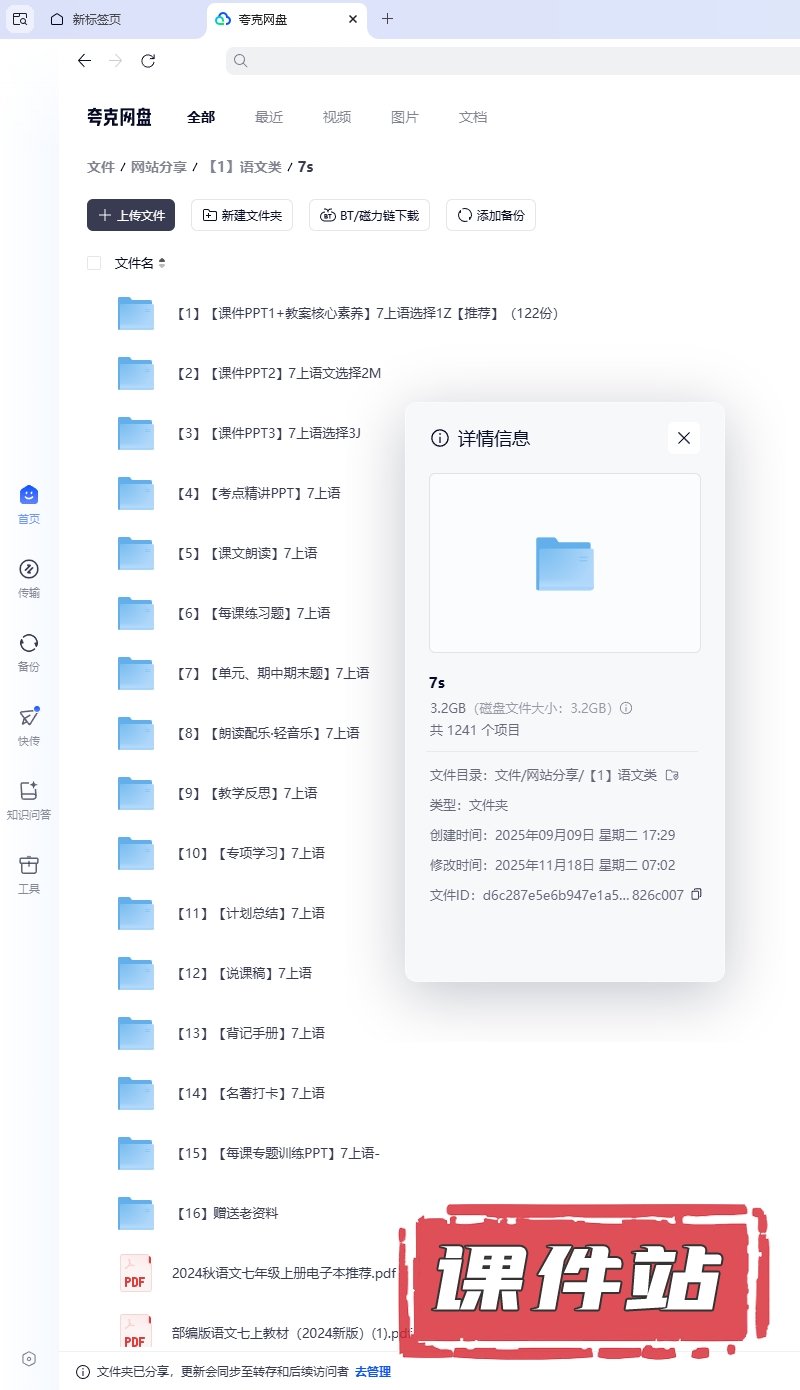Click the 新建文件夹 button
This screenshot has width=800, height=1390.
click(242, 215)
